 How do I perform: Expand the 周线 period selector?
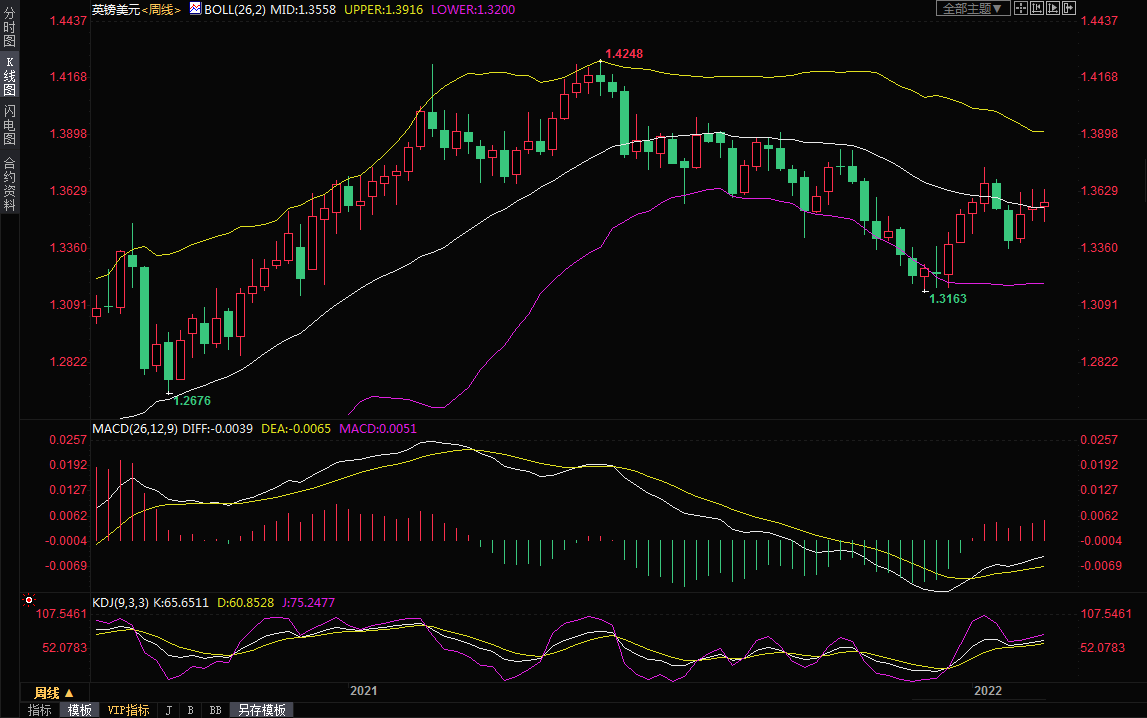pos(53,692)
